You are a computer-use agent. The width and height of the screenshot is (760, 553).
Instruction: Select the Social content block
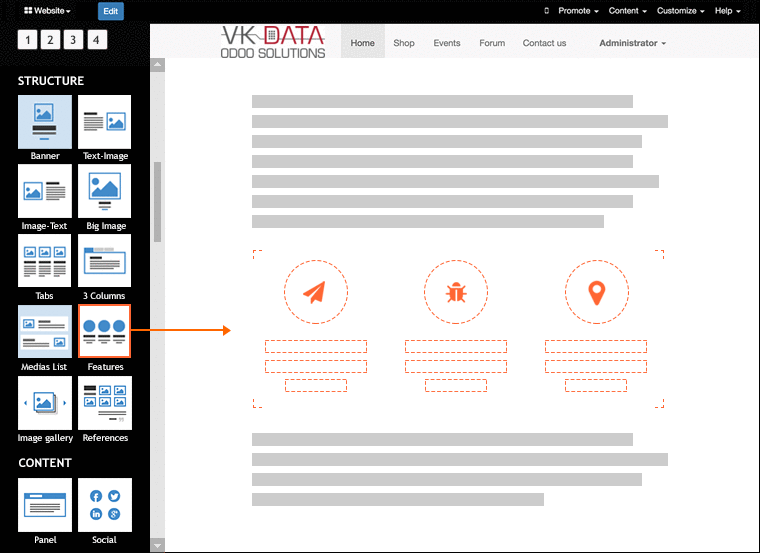tap(104, 505)
